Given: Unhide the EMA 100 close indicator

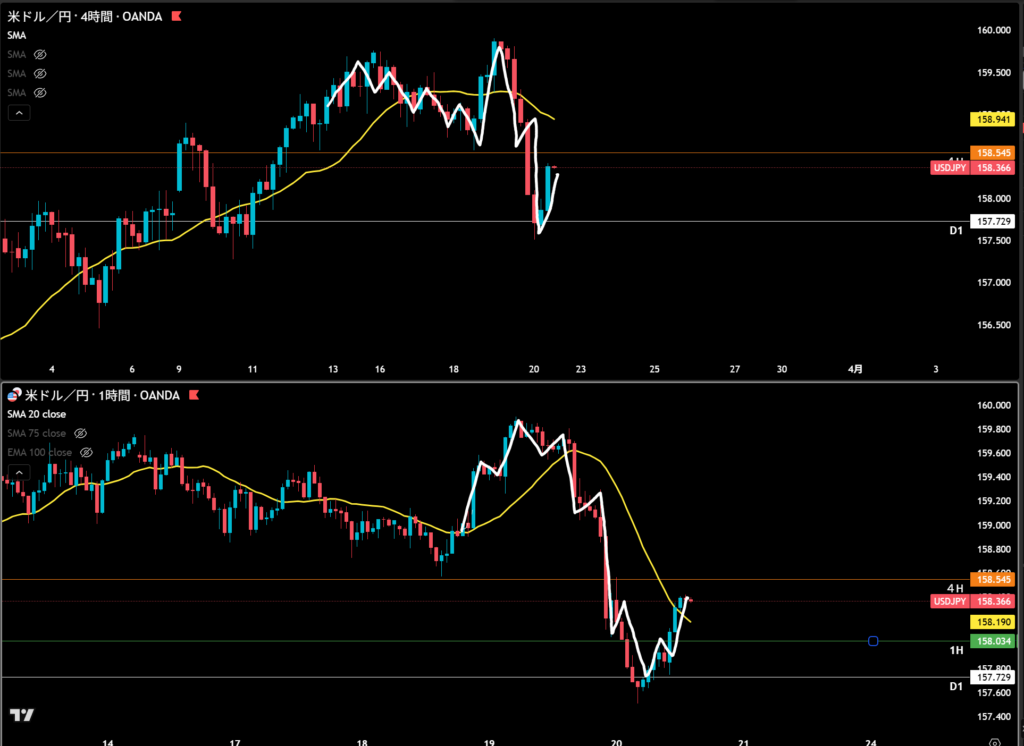Looking at the screenshot, I should point(86,452).
